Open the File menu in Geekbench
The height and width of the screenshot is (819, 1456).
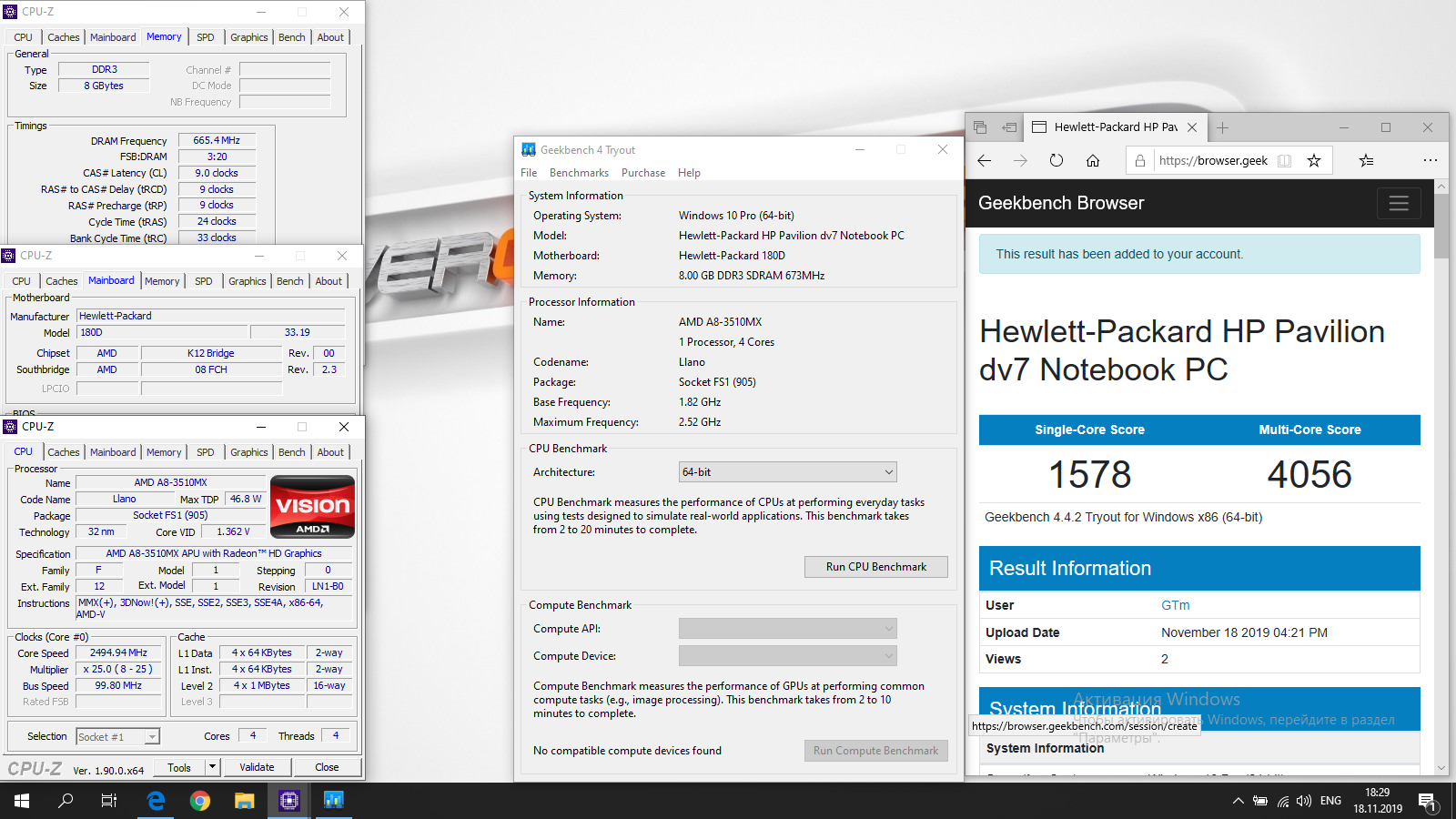click(529, 173)
